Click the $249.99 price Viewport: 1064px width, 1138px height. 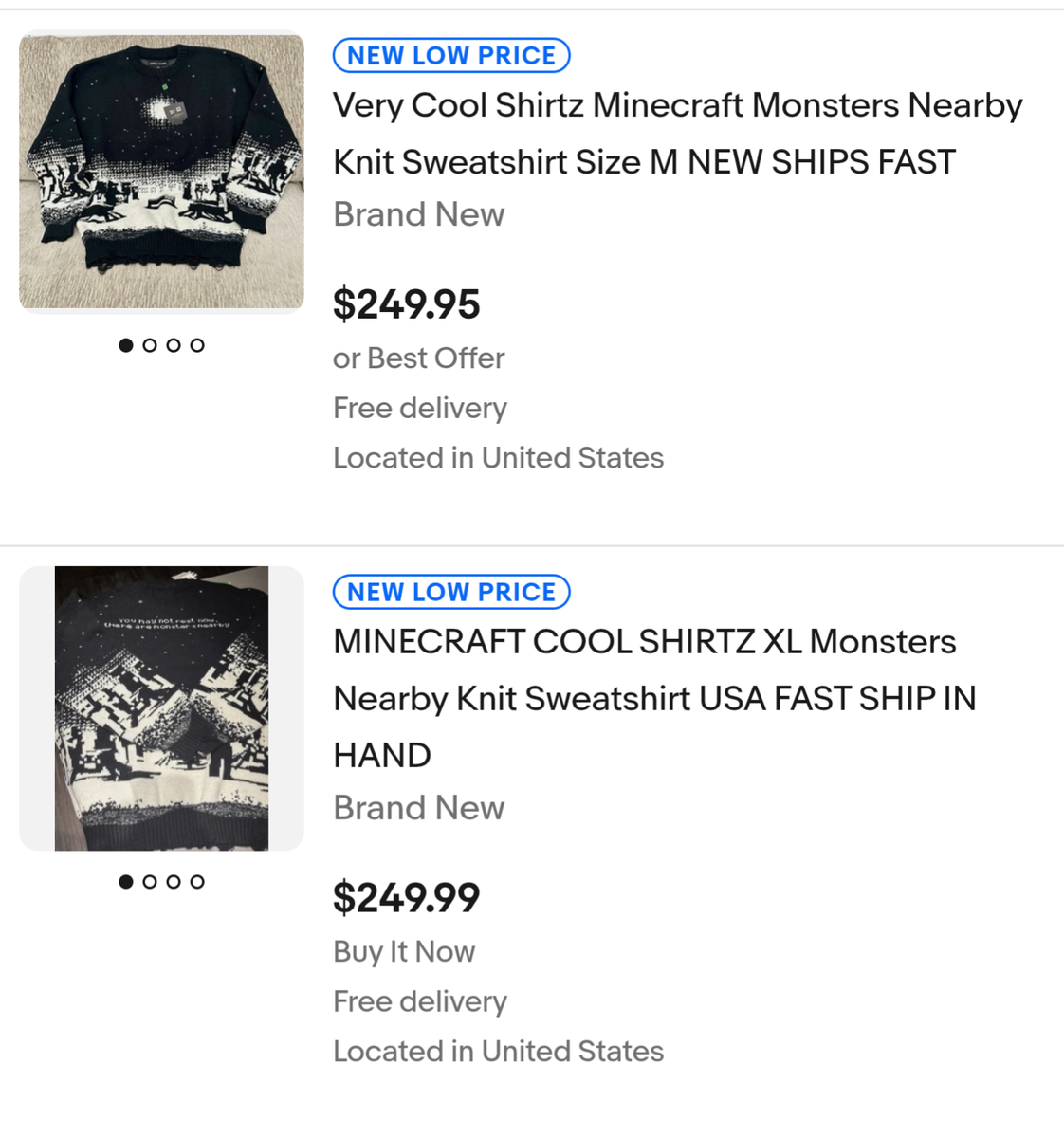pos(407,898)
